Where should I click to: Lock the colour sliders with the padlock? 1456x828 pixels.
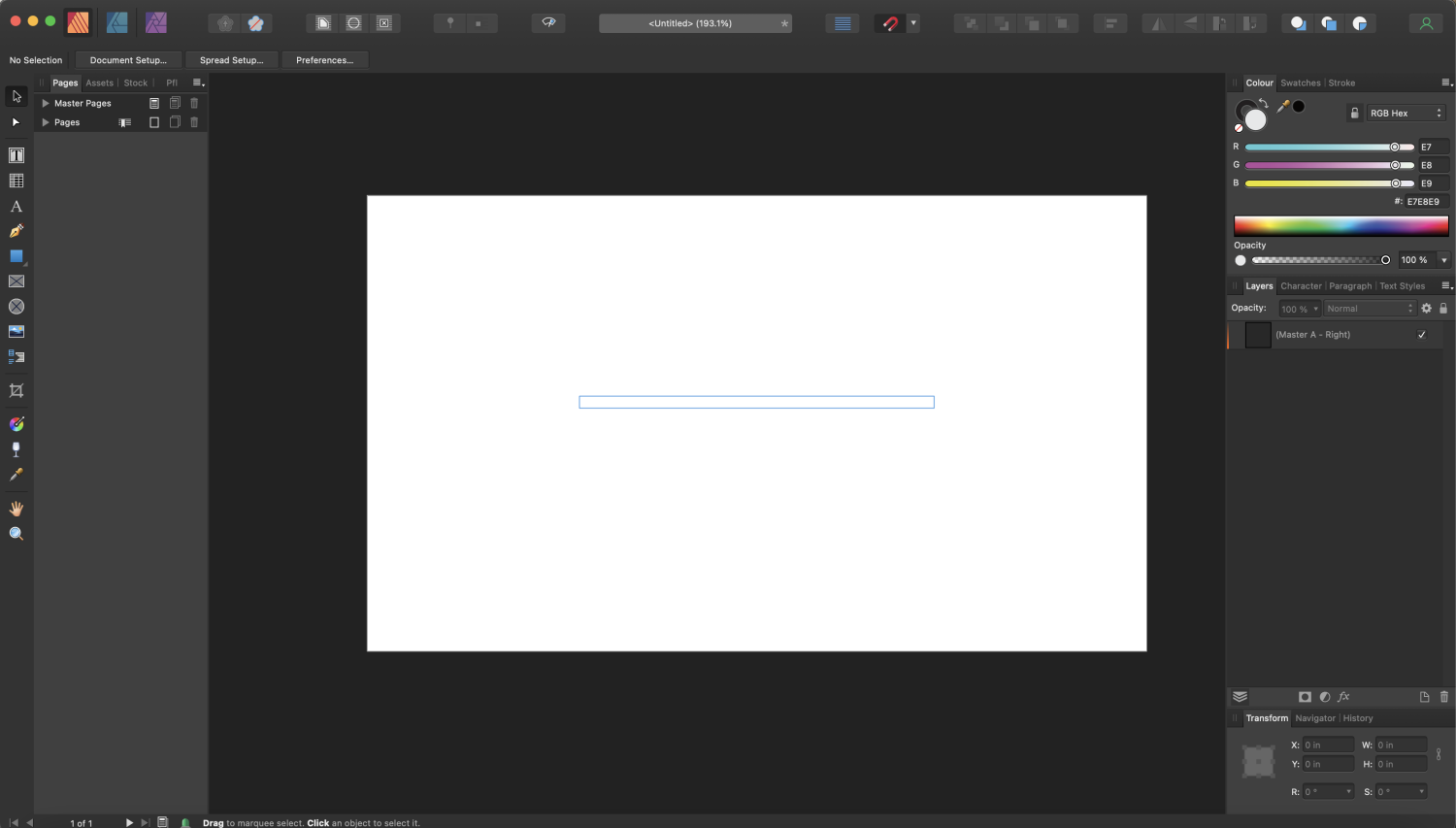[1355, 113]
